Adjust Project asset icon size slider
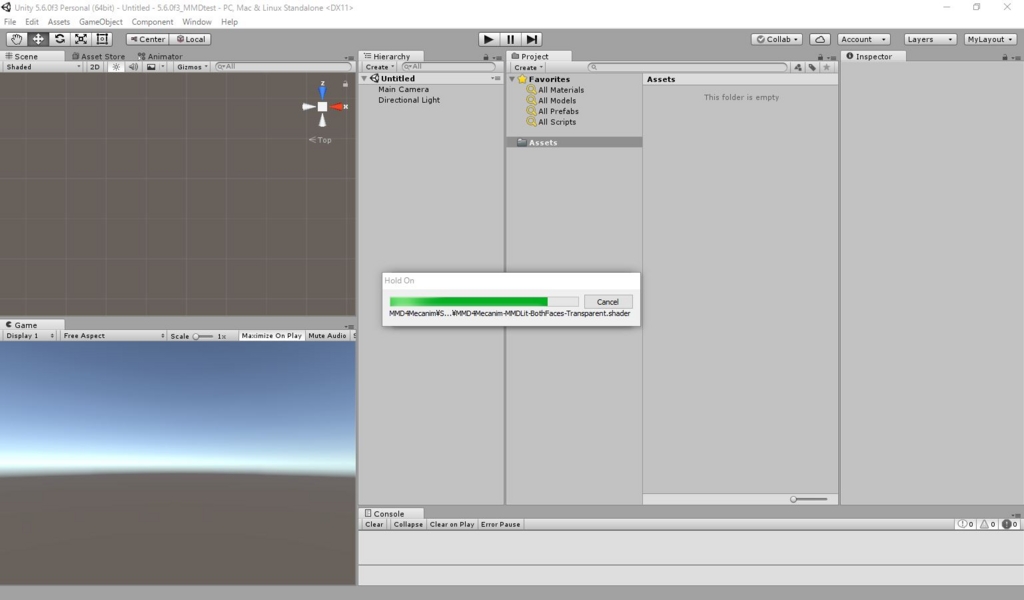This screenshot has width=1024, height=600. (808, 499)
